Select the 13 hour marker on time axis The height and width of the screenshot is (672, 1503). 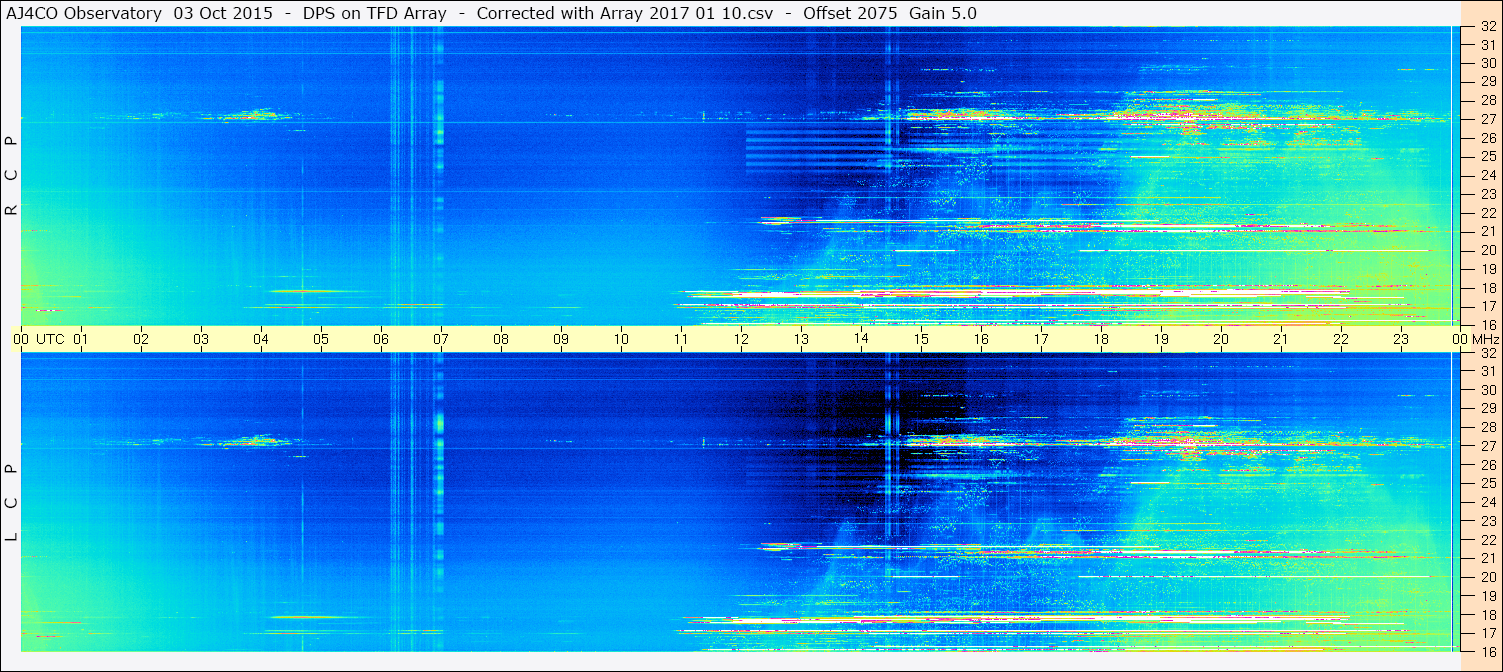(801, 339)
